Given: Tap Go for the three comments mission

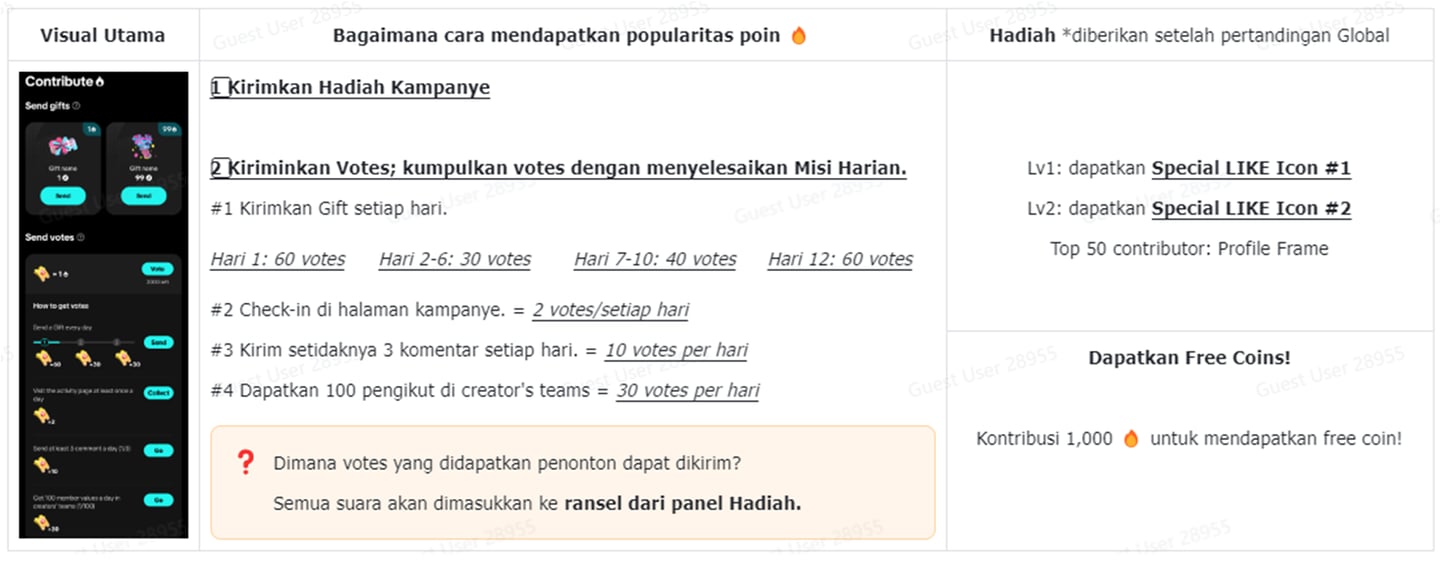Looking at the screenshot, I should point(158,450).
